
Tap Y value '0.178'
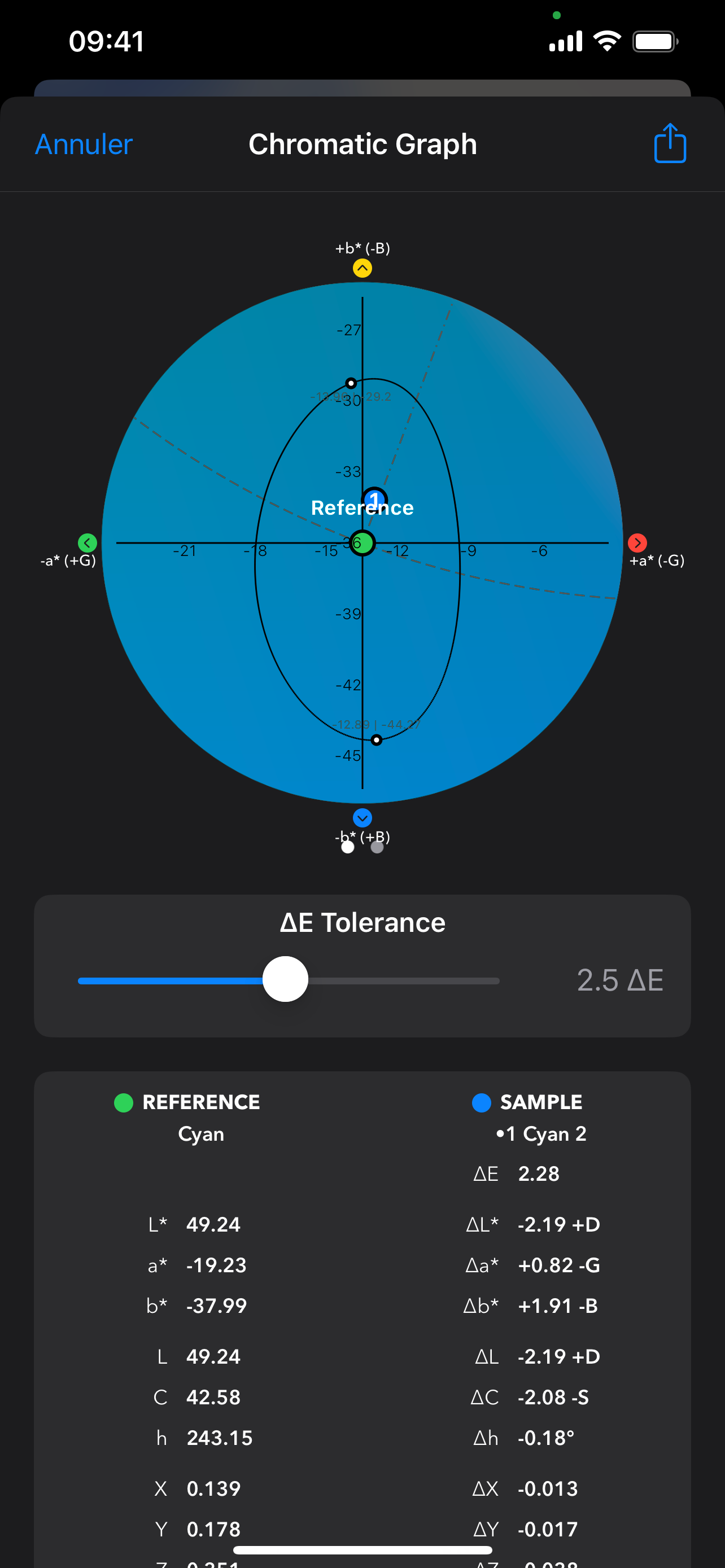(213, 1529)
